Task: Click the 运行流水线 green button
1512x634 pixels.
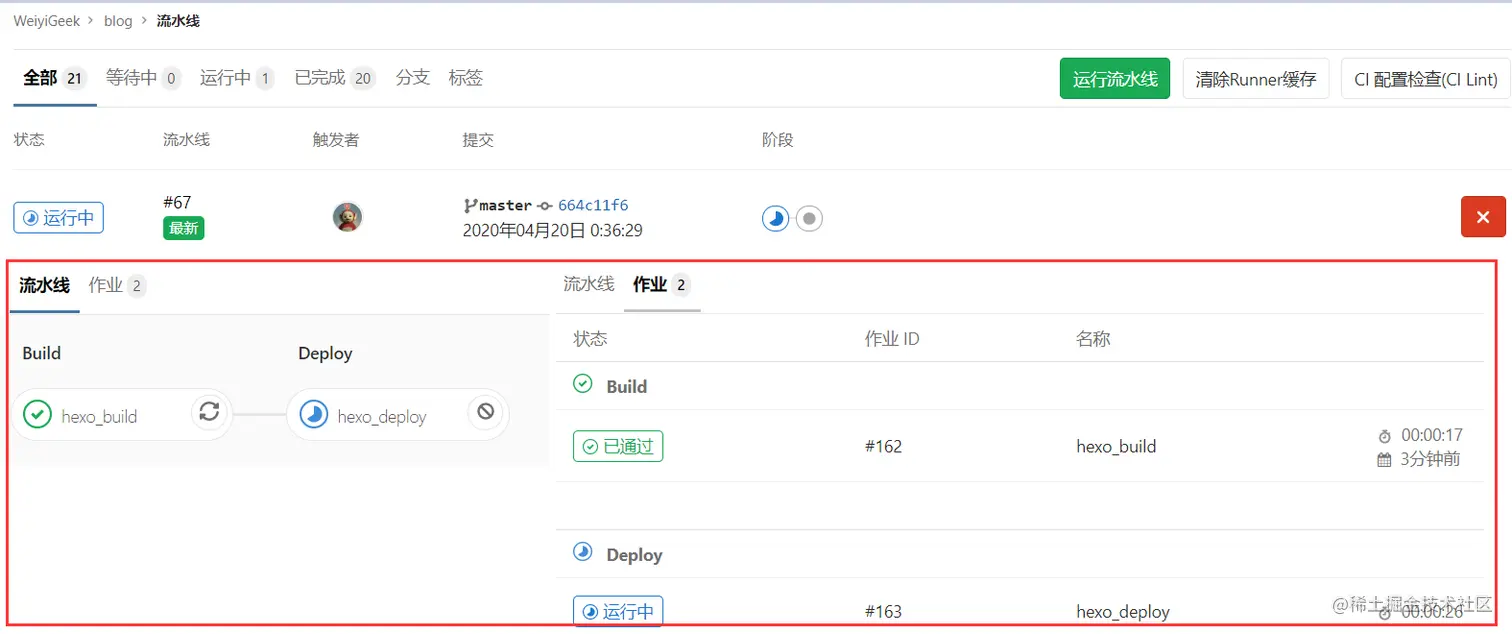Action: pyautogui.click(x=1115, y=79)
